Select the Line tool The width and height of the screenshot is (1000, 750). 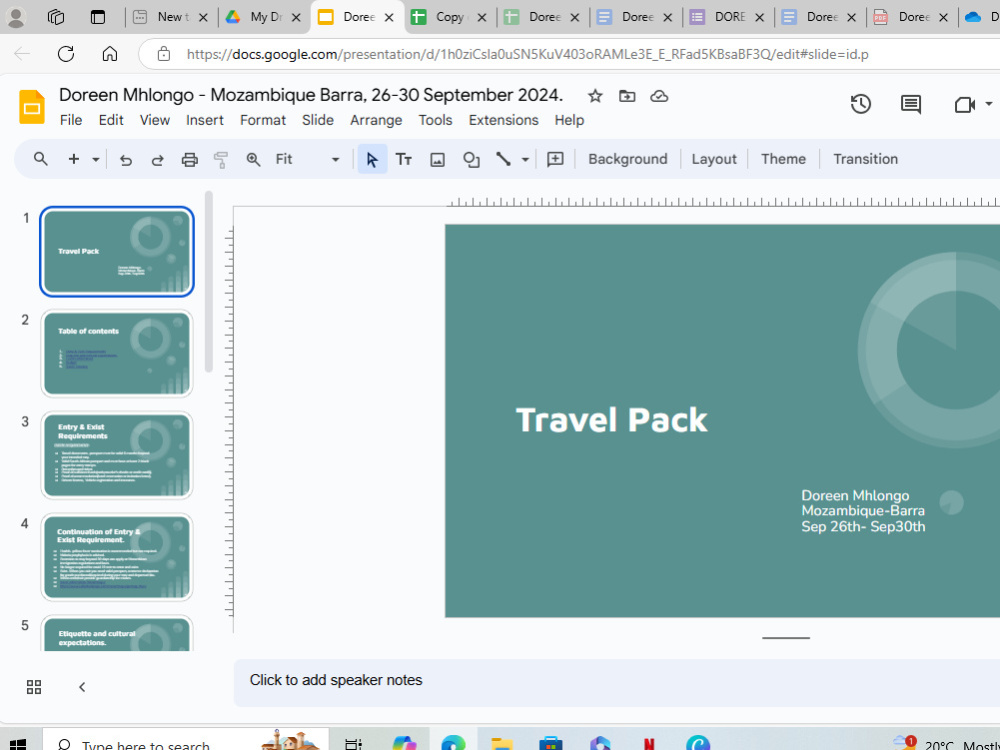504,159
